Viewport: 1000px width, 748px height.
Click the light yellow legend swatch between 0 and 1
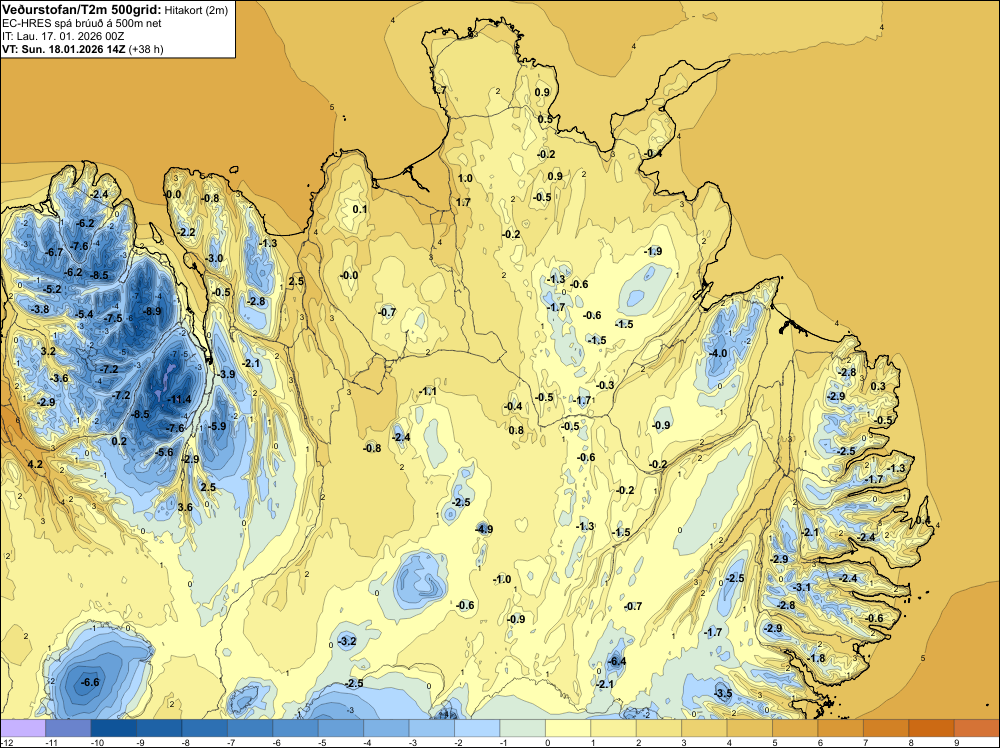coord(568,728)
